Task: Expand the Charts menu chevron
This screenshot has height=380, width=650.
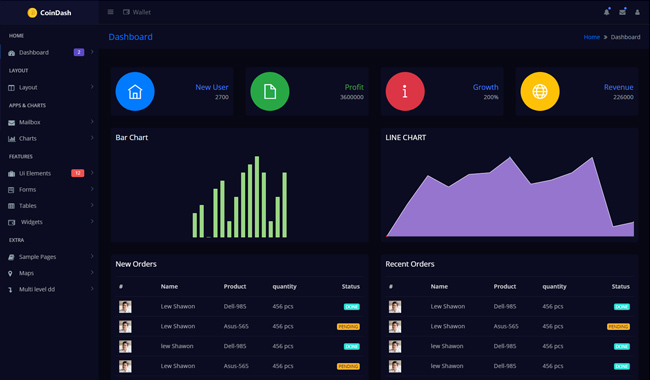Action: click(92, 138)
